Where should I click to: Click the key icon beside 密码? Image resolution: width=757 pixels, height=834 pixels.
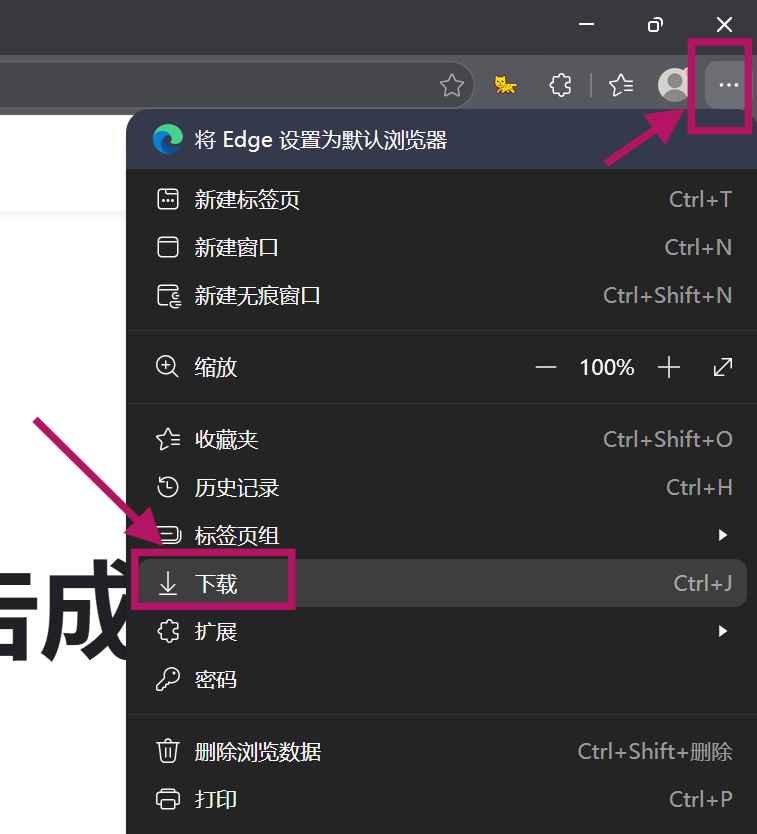click(168, 679)
